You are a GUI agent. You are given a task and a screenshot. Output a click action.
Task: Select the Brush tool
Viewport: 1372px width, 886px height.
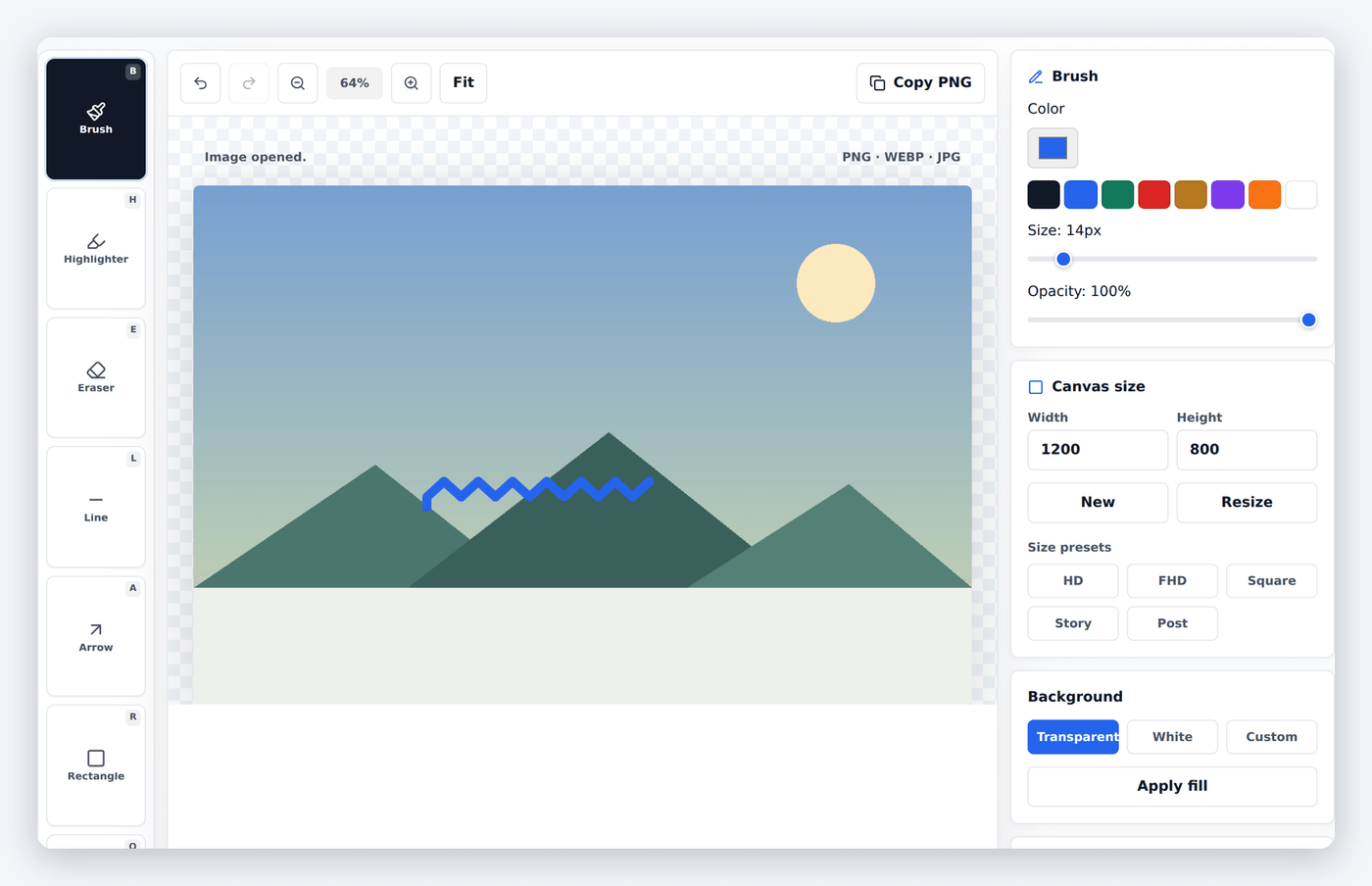[96, 119]
